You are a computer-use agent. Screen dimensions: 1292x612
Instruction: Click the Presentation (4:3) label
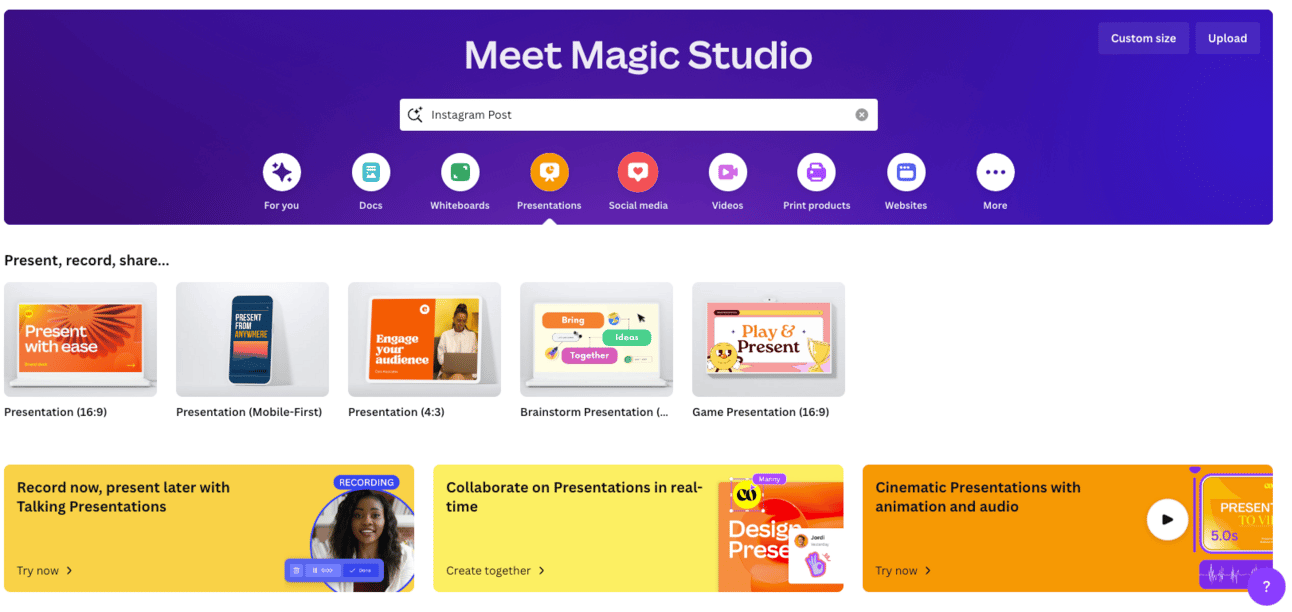point(396,412)
